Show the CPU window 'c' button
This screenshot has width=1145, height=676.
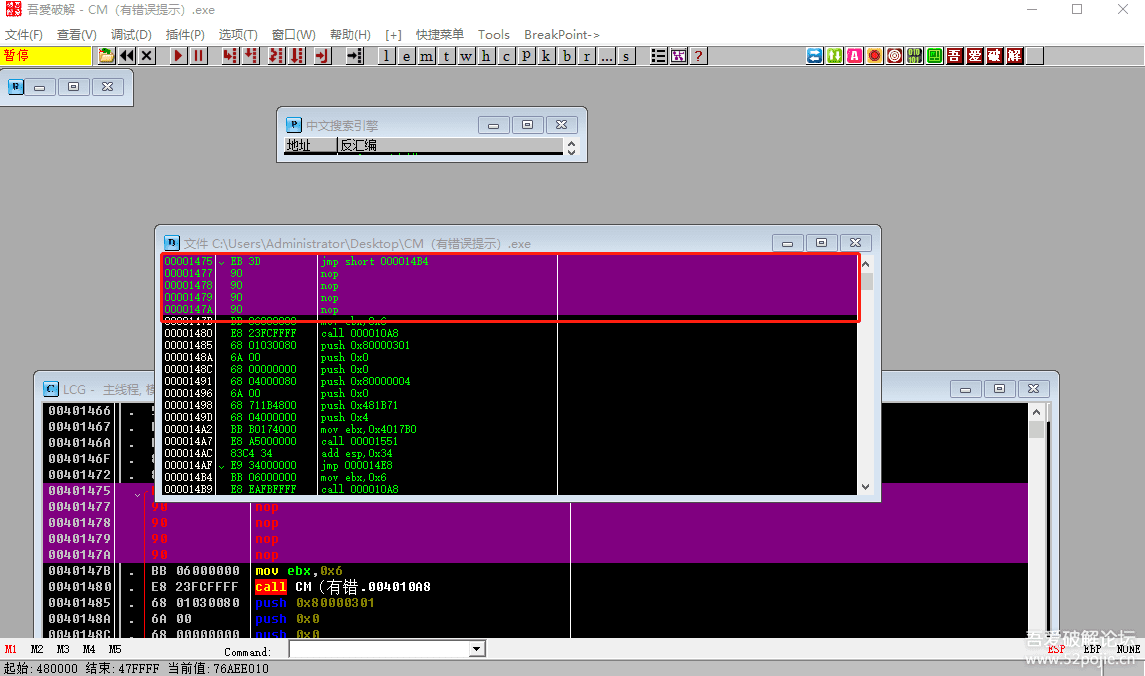[x=506, y=56]
